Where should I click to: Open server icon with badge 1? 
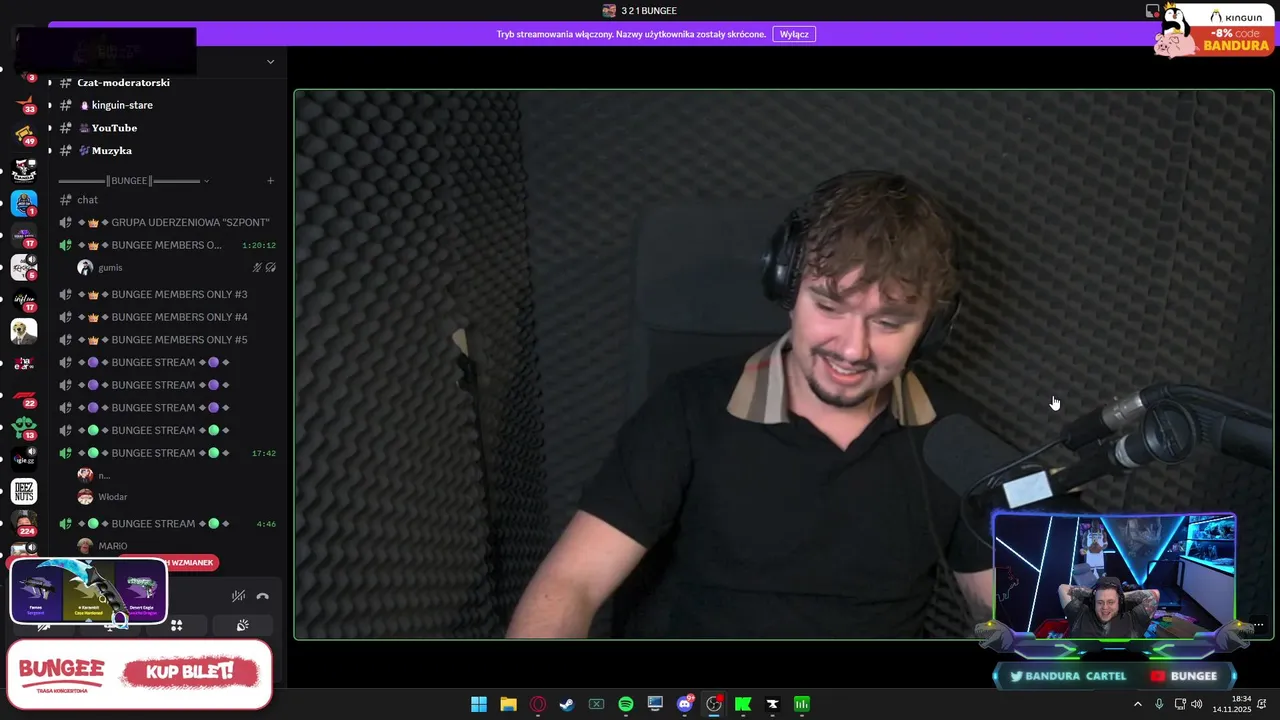[24, 204]
